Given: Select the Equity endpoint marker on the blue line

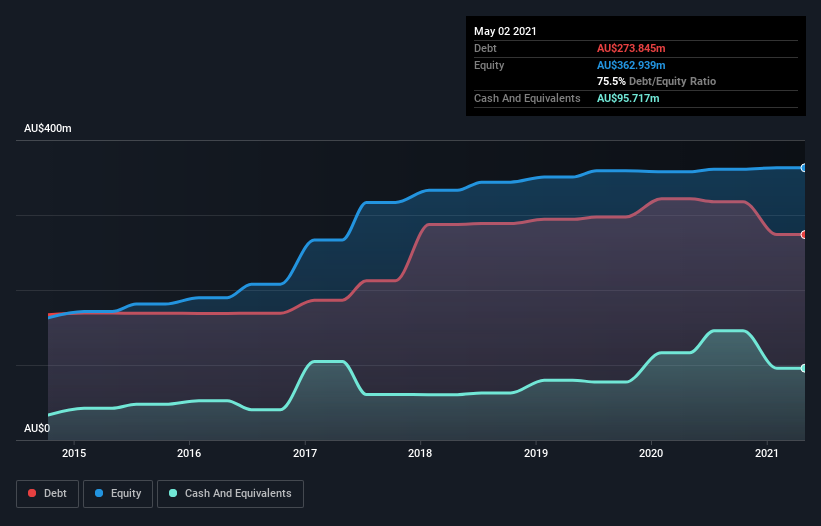Looking at the screenshot, I should click(x=804, y=168).
